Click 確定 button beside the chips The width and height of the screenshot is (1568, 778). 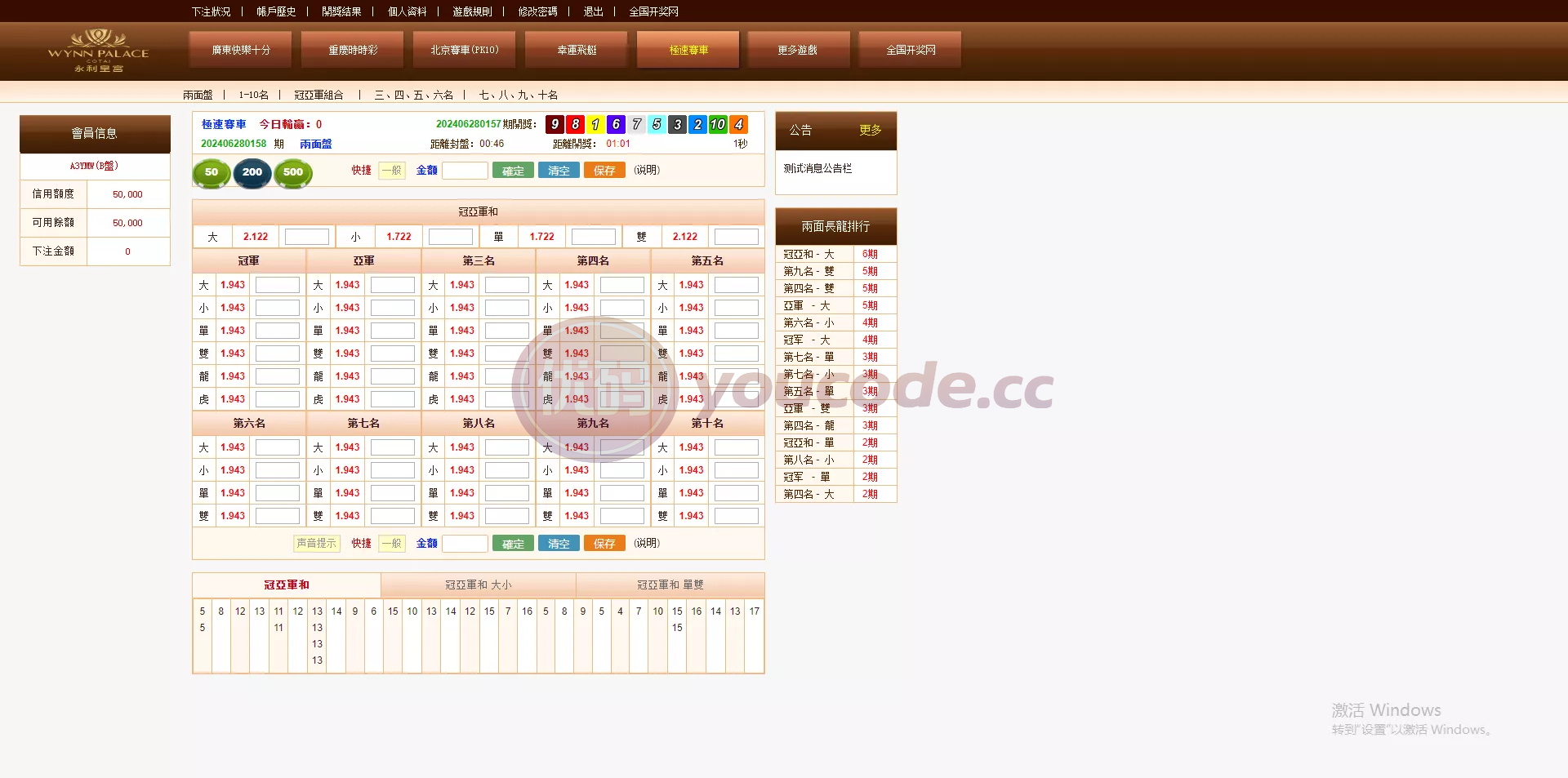point(513,171)
